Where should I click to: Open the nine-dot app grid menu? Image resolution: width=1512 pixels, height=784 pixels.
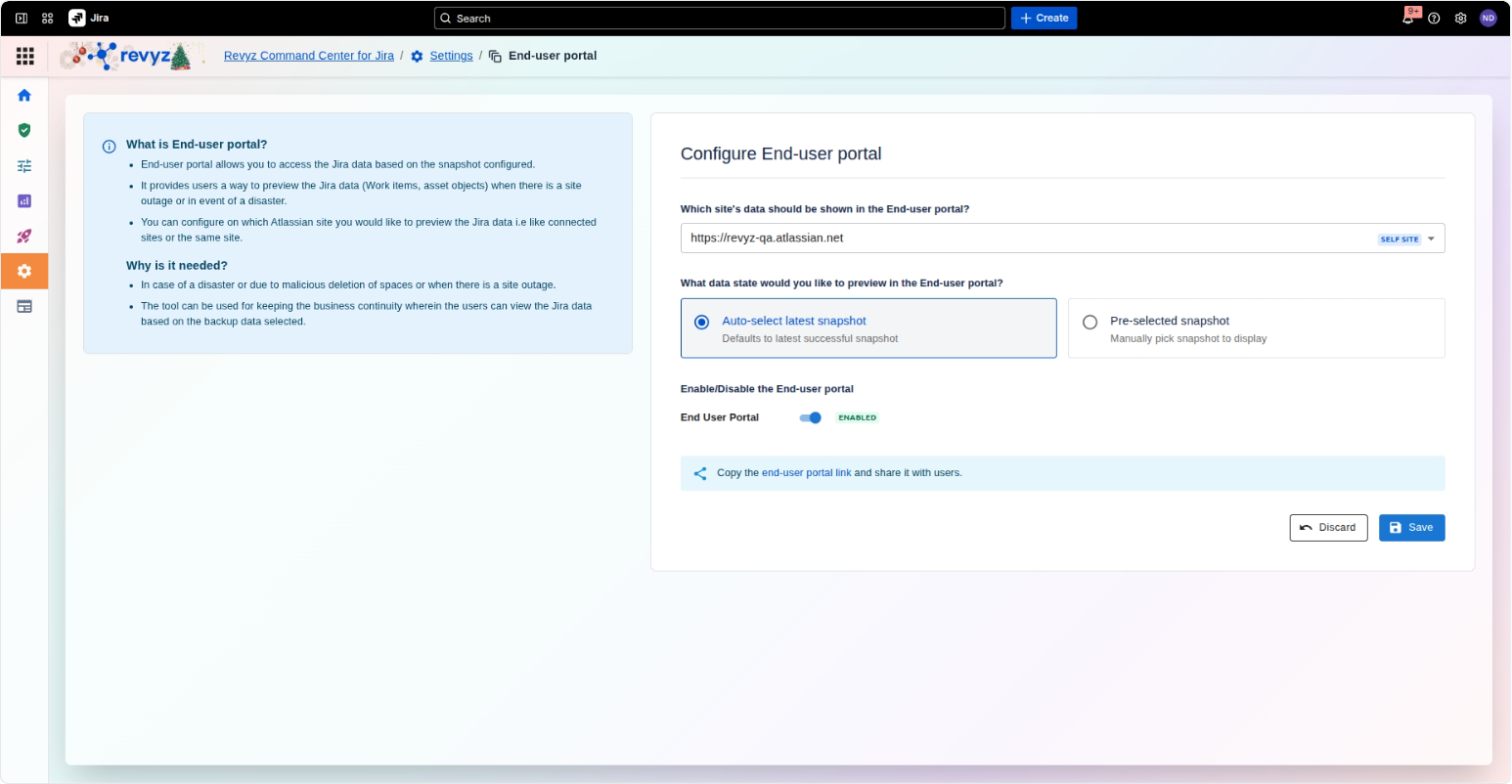tap(25, 56)
